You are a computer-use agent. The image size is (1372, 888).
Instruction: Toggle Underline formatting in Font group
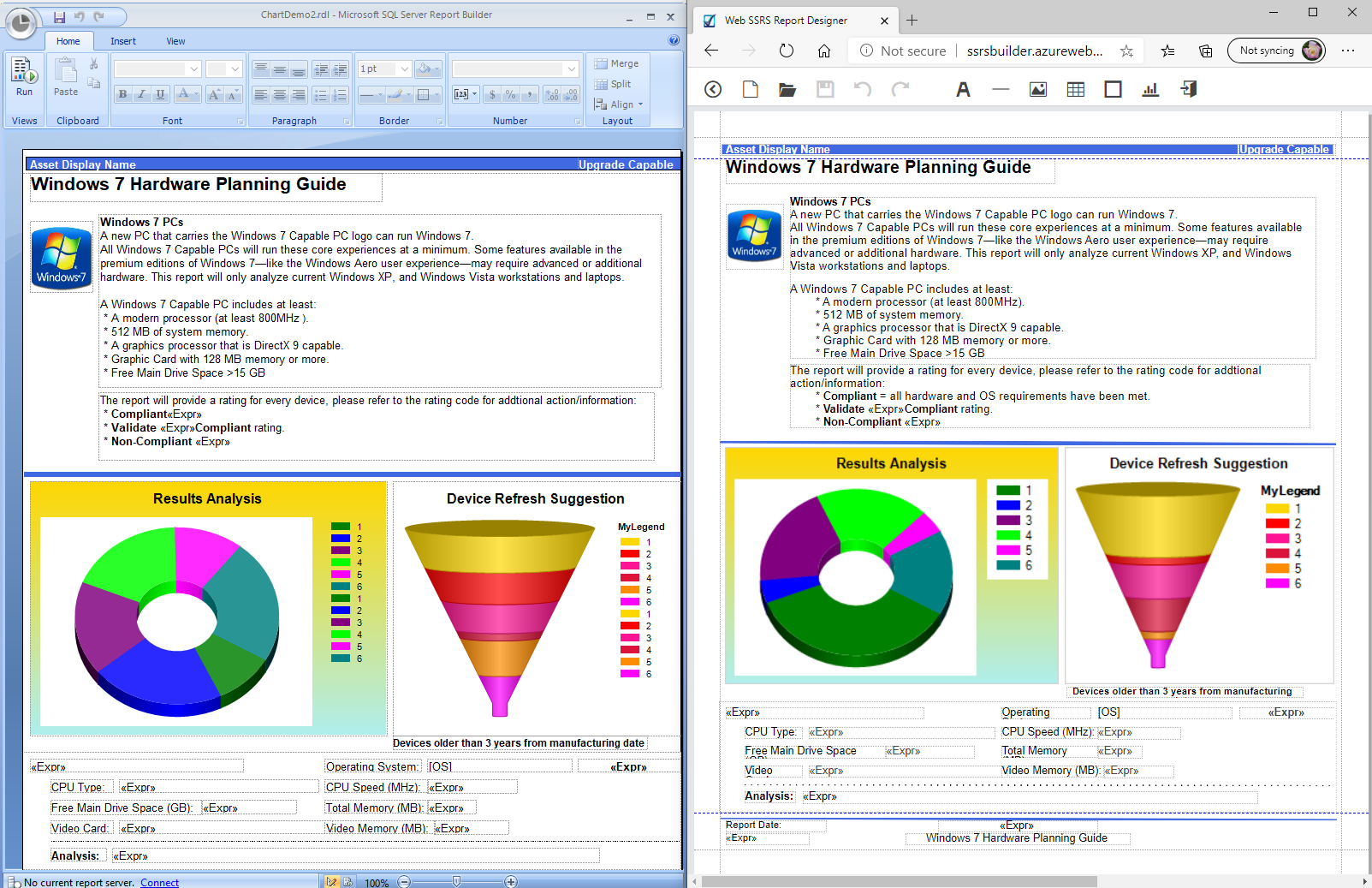pos(160,94)
